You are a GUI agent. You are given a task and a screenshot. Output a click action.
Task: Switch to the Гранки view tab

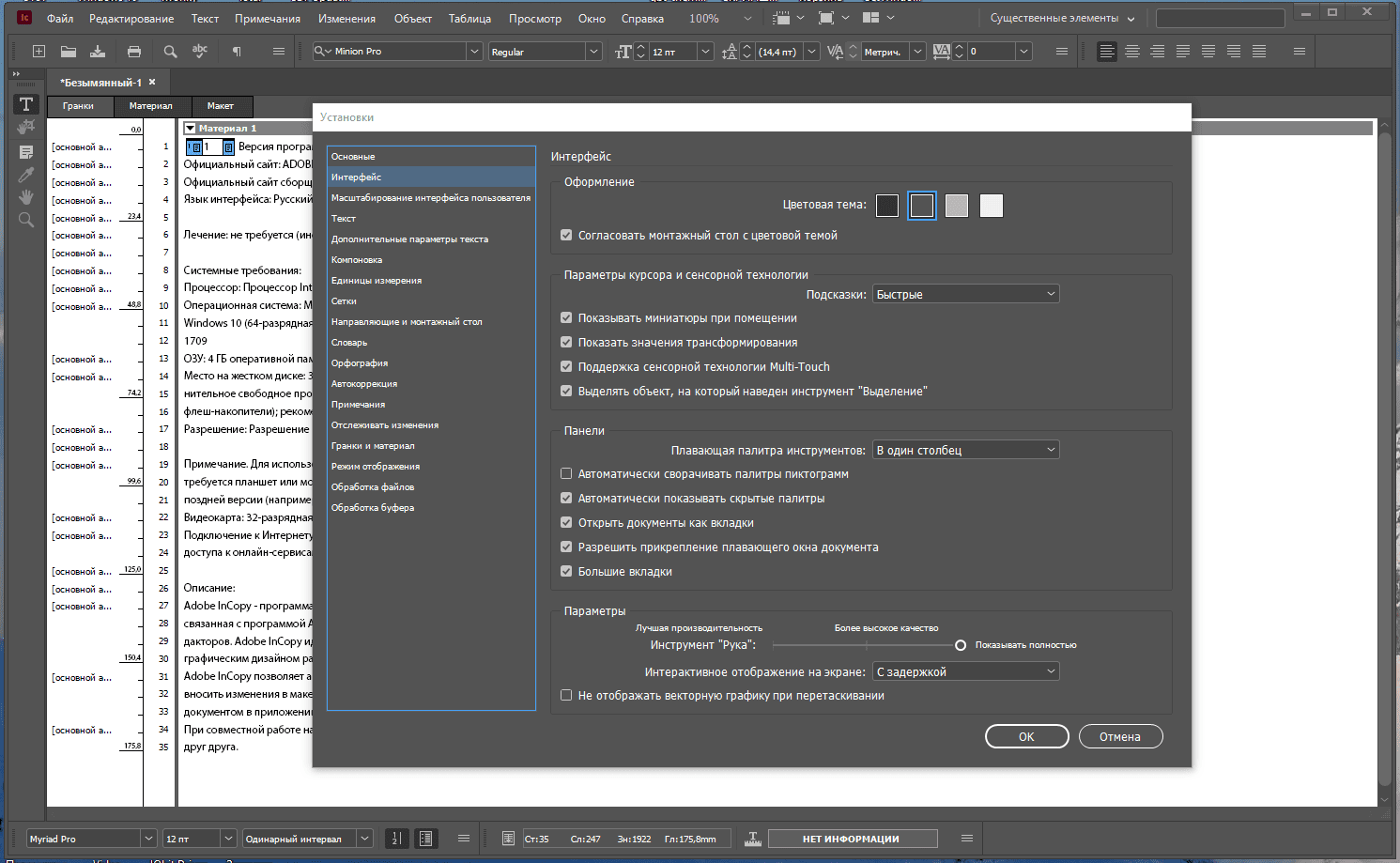coord(79,106)
